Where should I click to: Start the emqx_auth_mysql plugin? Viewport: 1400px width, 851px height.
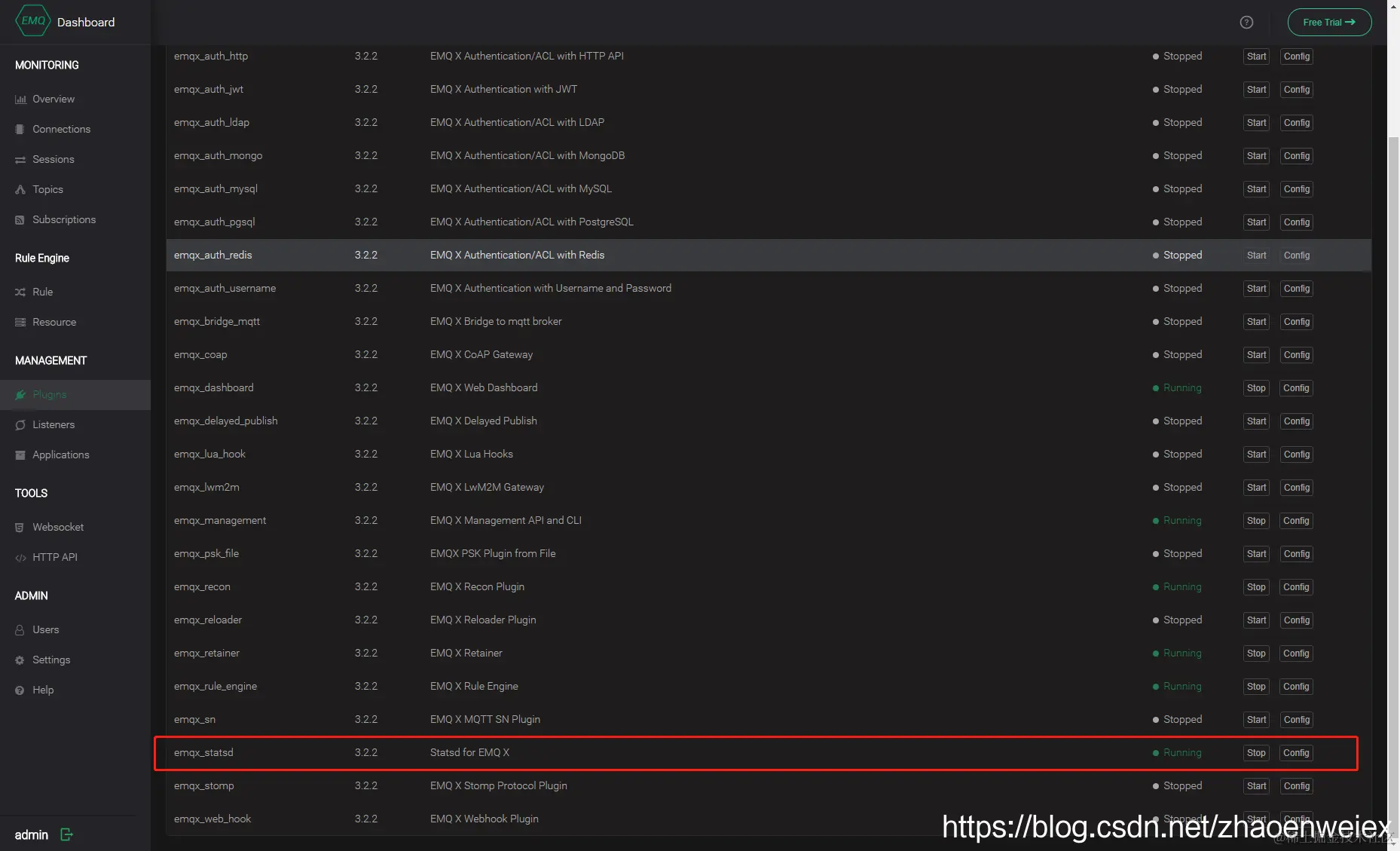click(x=1256, y=189)
